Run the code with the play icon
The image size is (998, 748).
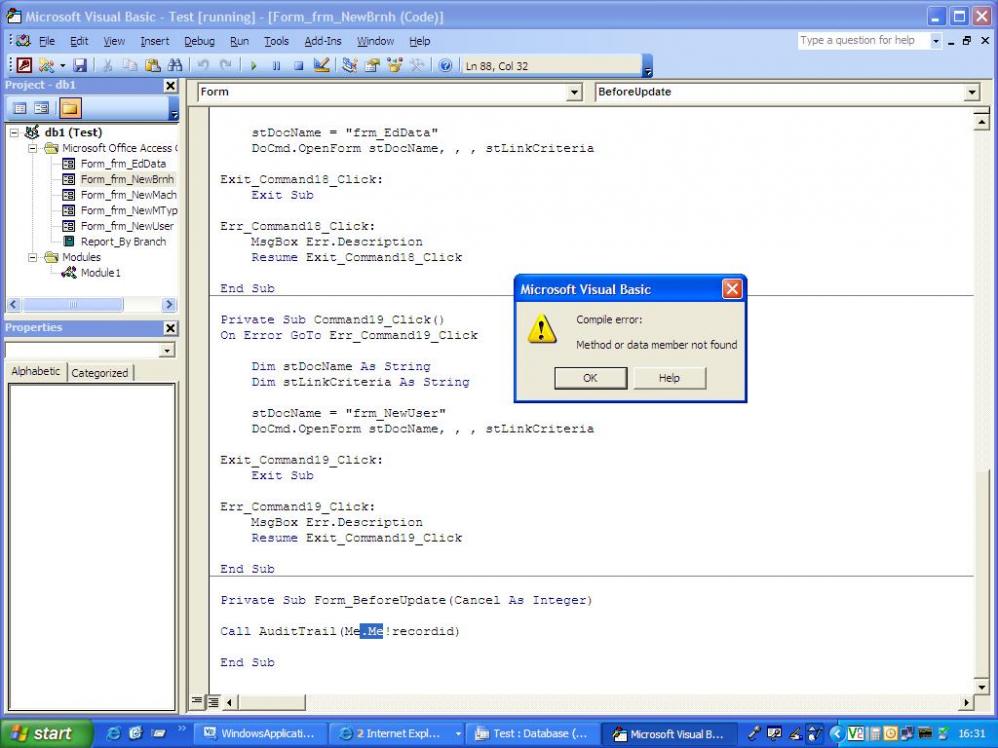[253, 65]
